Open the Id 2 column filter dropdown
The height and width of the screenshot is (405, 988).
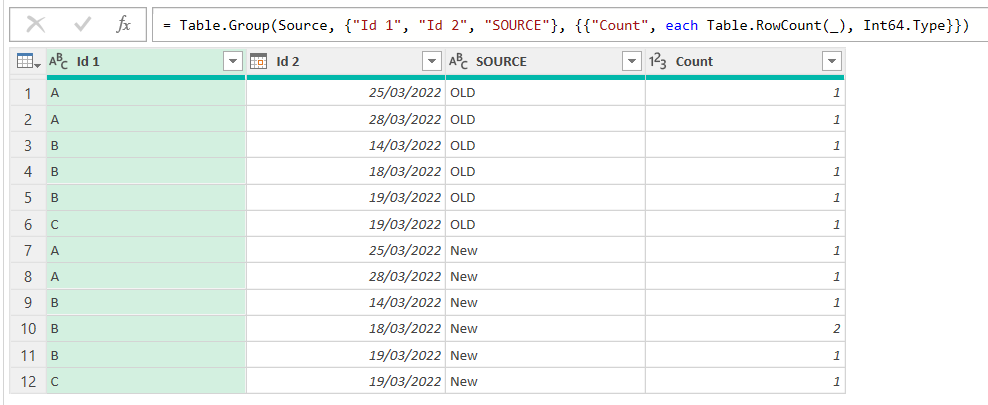pyautogui.click(x=432, y=62)
